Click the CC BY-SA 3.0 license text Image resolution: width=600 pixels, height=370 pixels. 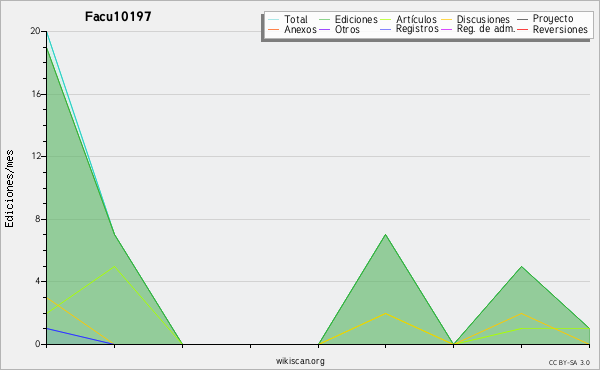tap(569, 363)
